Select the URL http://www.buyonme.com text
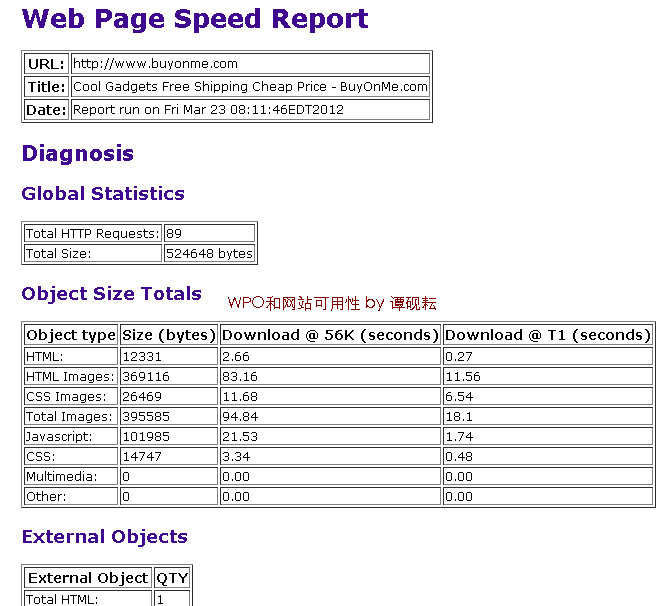665x606 pixels. pos(155,64)
